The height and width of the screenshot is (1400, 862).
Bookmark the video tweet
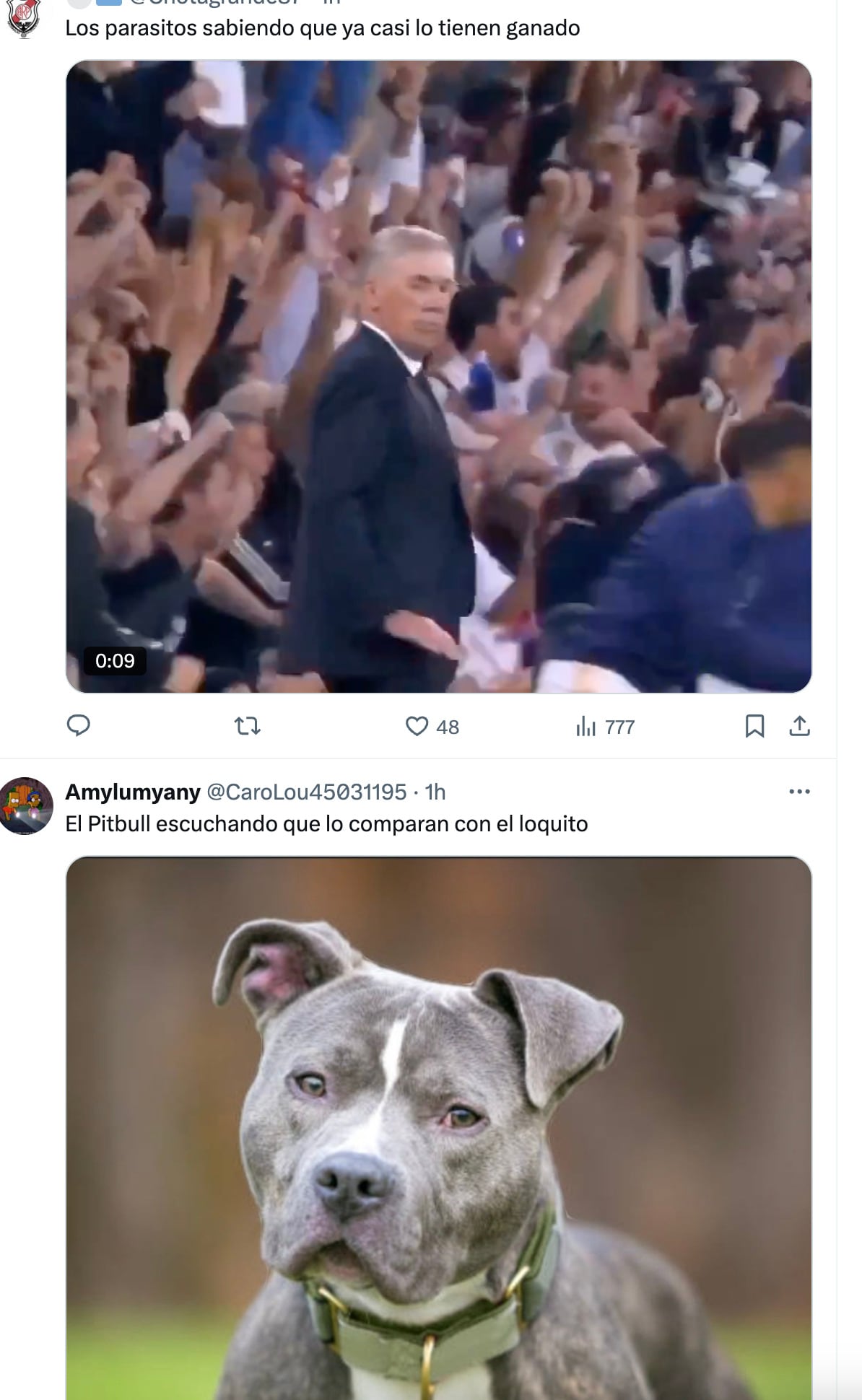[754, 725]
